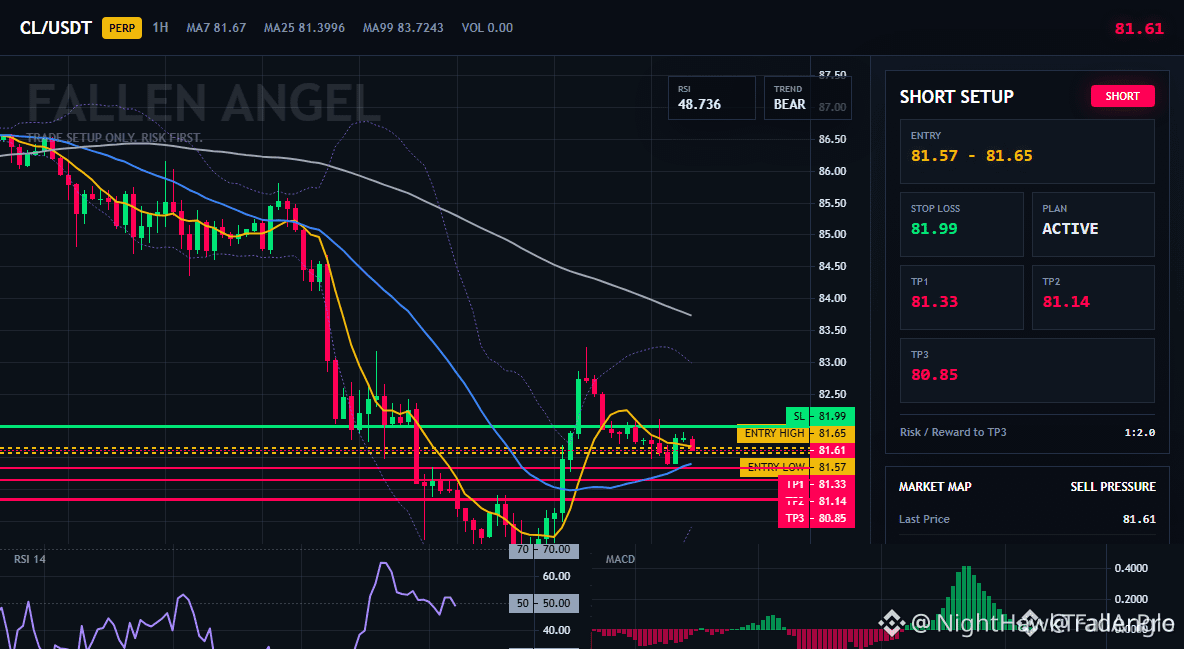Click the SELL PRESSURE label
Image resolution: width=1184 pixels, height=649 pixels.
(1113, 487)
